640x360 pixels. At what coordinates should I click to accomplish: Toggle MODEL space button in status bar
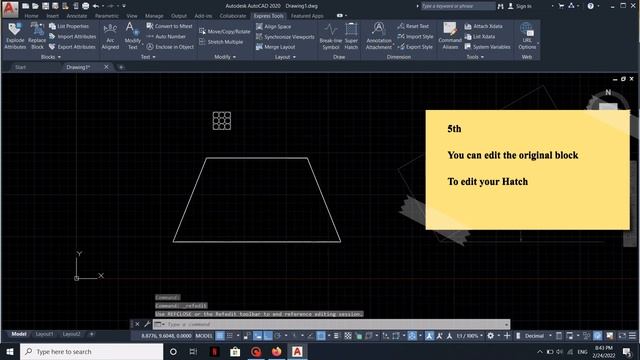tap(204, 336)
